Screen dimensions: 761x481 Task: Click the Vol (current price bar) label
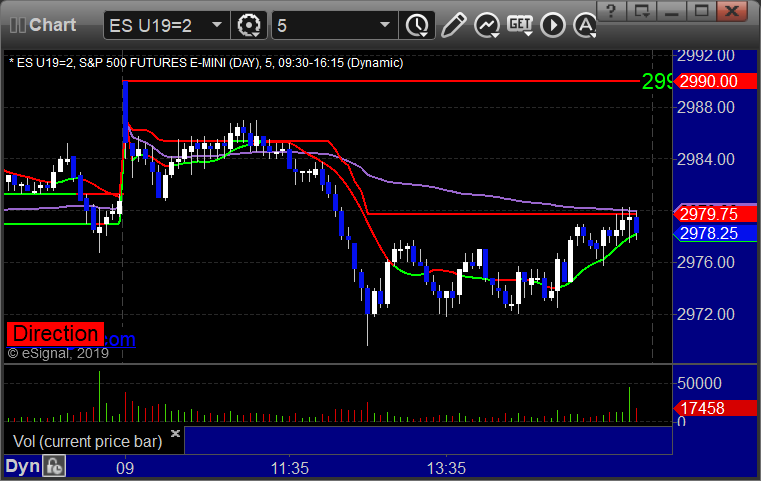tap(87, 441)
